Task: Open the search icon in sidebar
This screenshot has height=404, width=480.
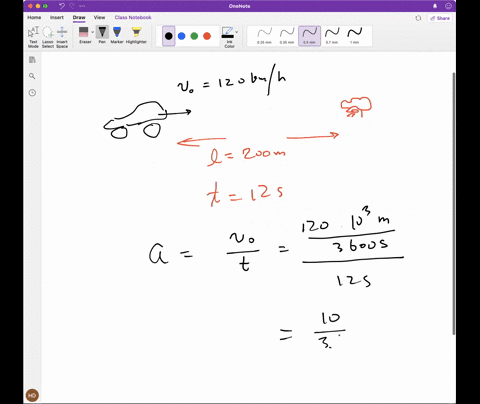Action: (x=32, y=76)
